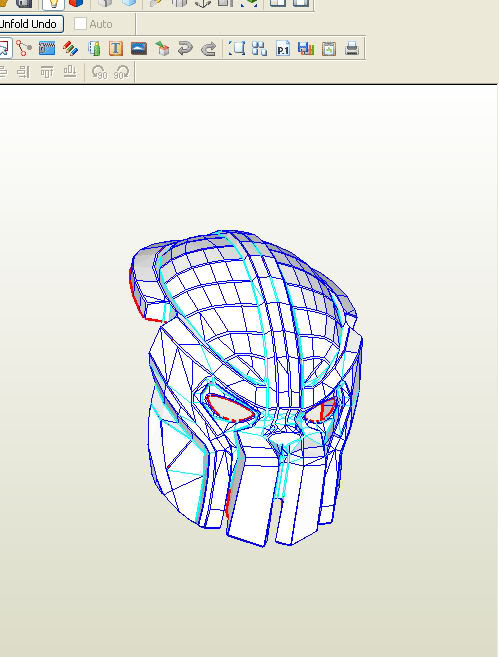Click the undo arrow icon
Screen dimensions: 499x657
185,48
